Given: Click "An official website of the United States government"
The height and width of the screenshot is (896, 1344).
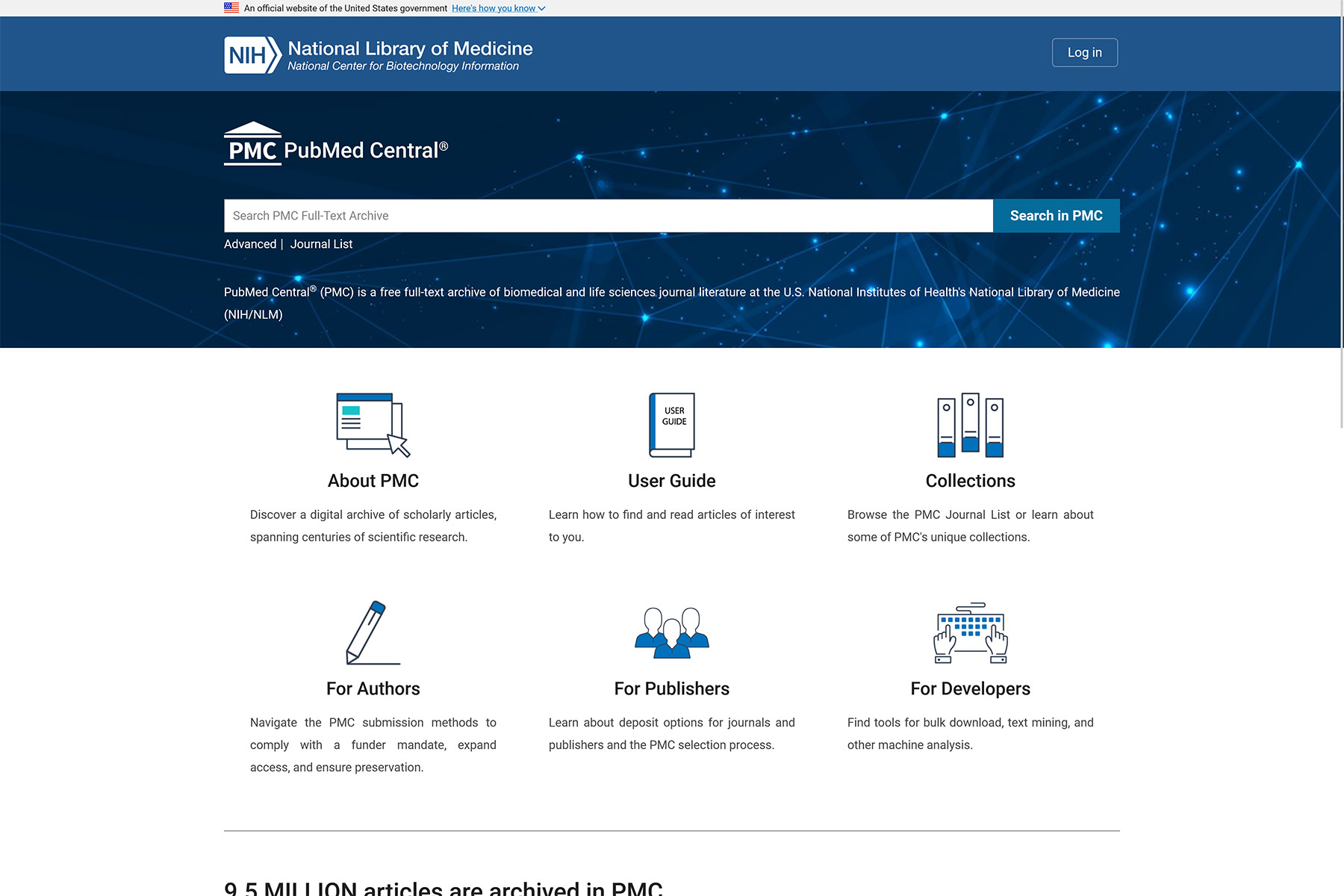Looking at the screenshot, I should pyautogui.click(x=346, y=8).
